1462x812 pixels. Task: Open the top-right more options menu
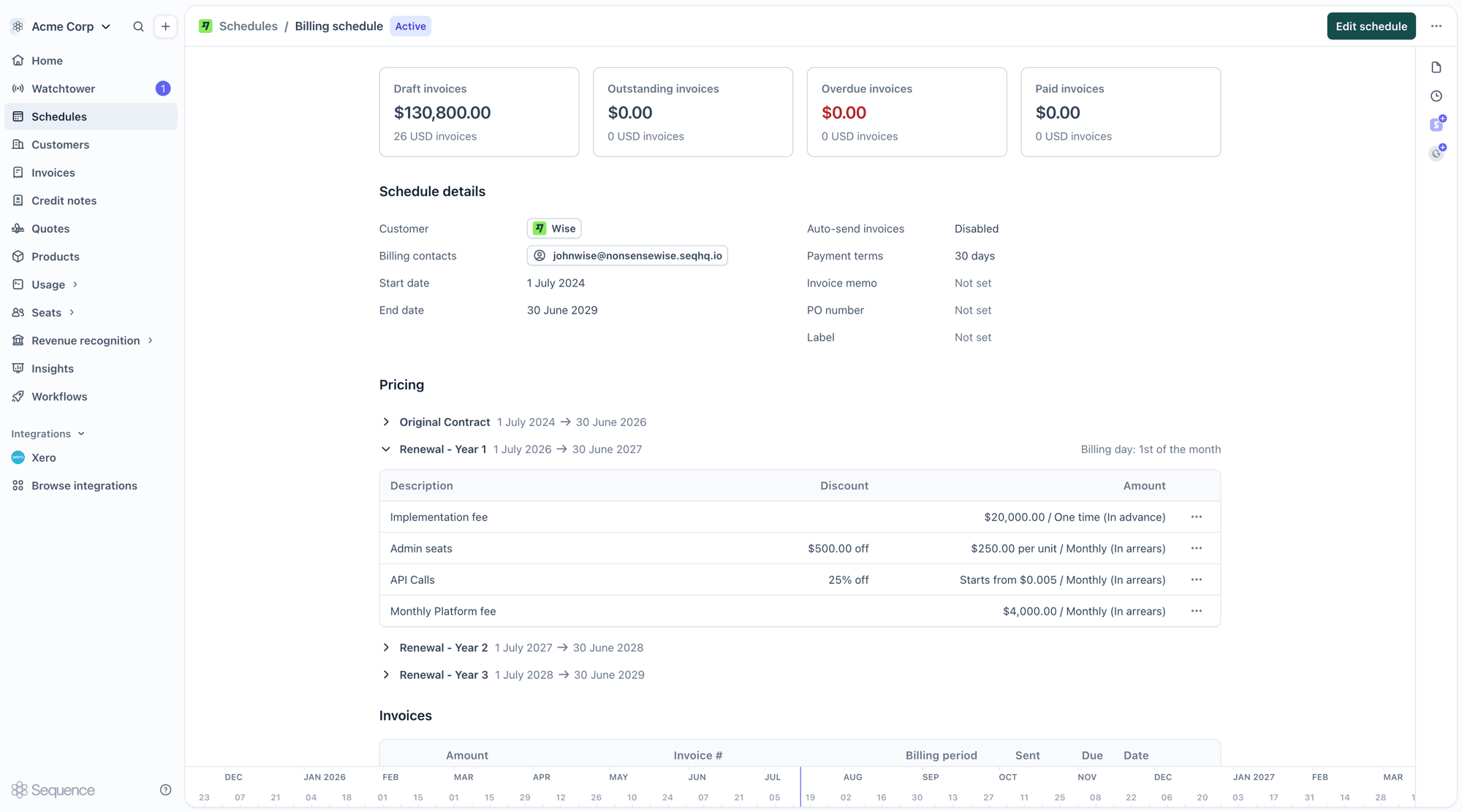1436,26
